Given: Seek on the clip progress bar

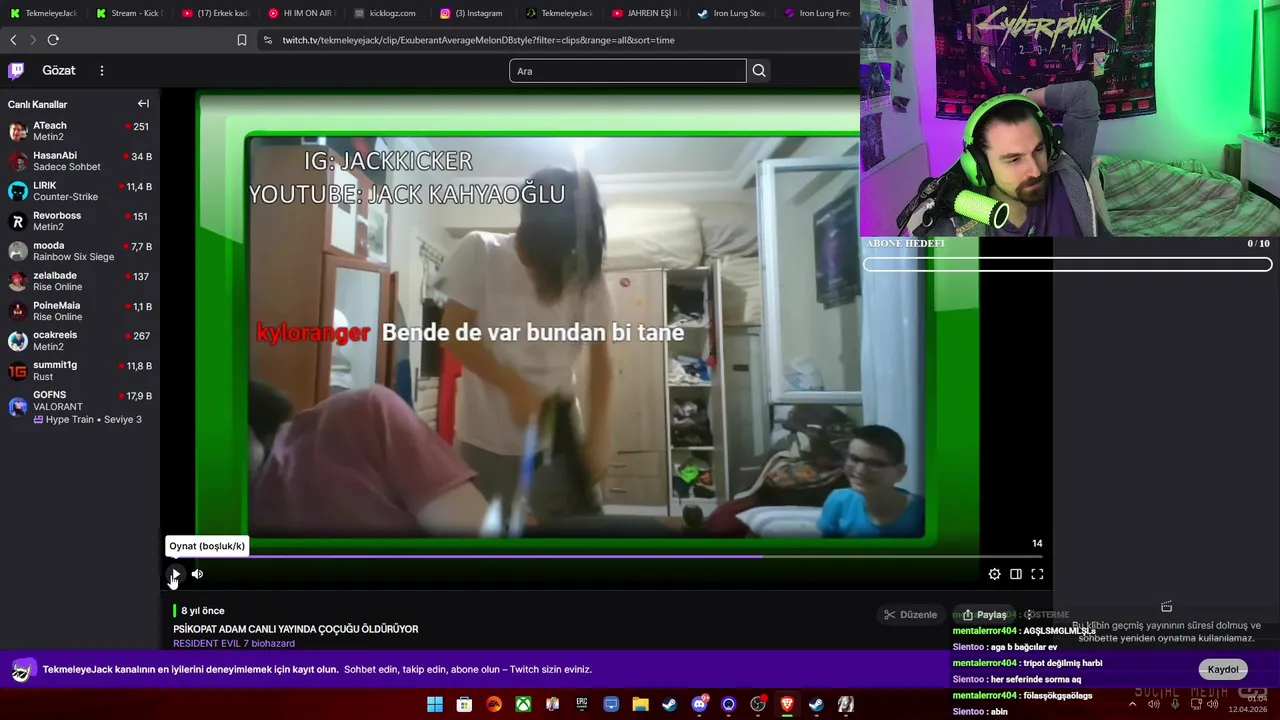Looking at the screenshot, I should [607, 556].
